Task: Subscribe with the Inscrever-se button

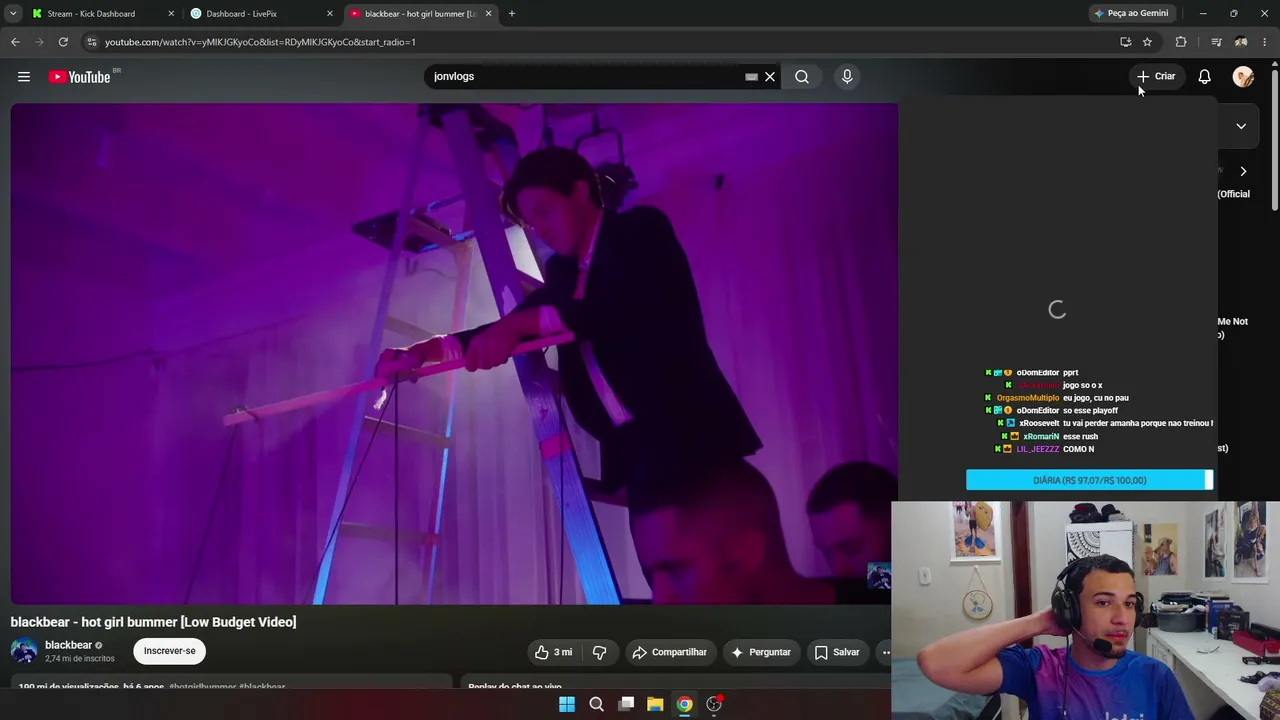Action: [x=169, y=651]
